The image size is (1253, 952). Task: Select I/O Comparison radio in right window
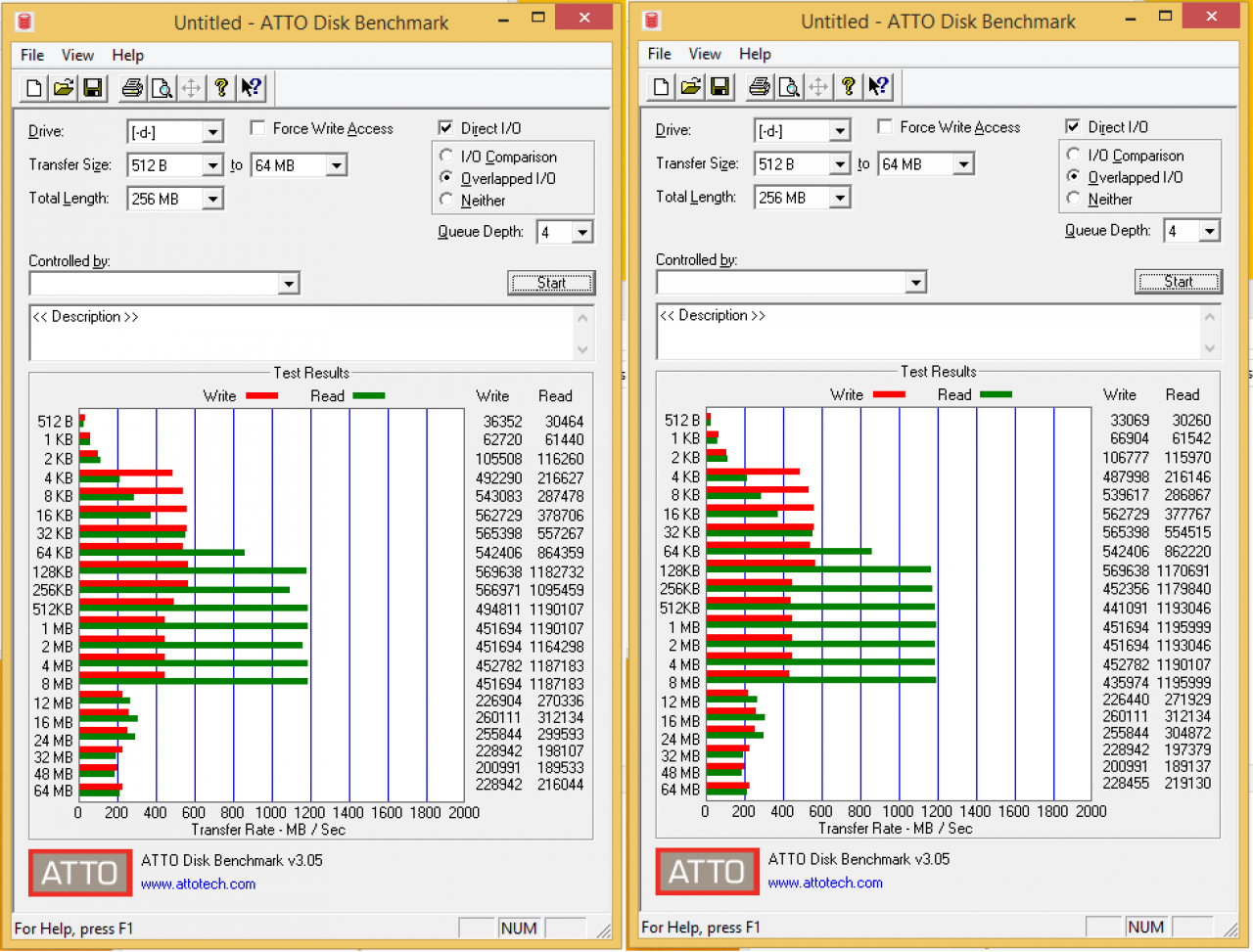pyautogui.click(x=1074, y=155)
